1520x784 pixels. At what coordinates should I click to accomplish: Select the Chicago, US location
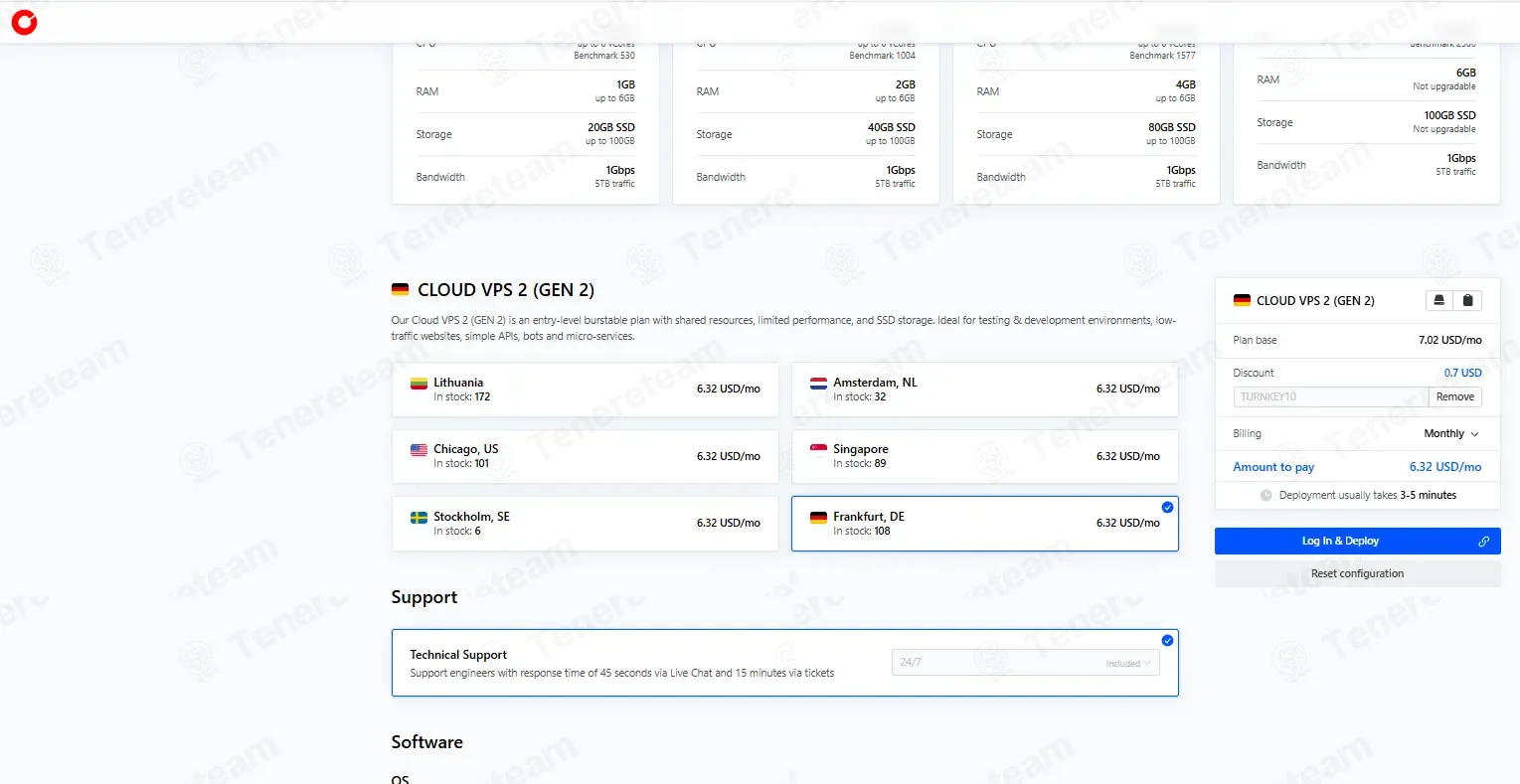pyautogui.click(x=586, y=456)
